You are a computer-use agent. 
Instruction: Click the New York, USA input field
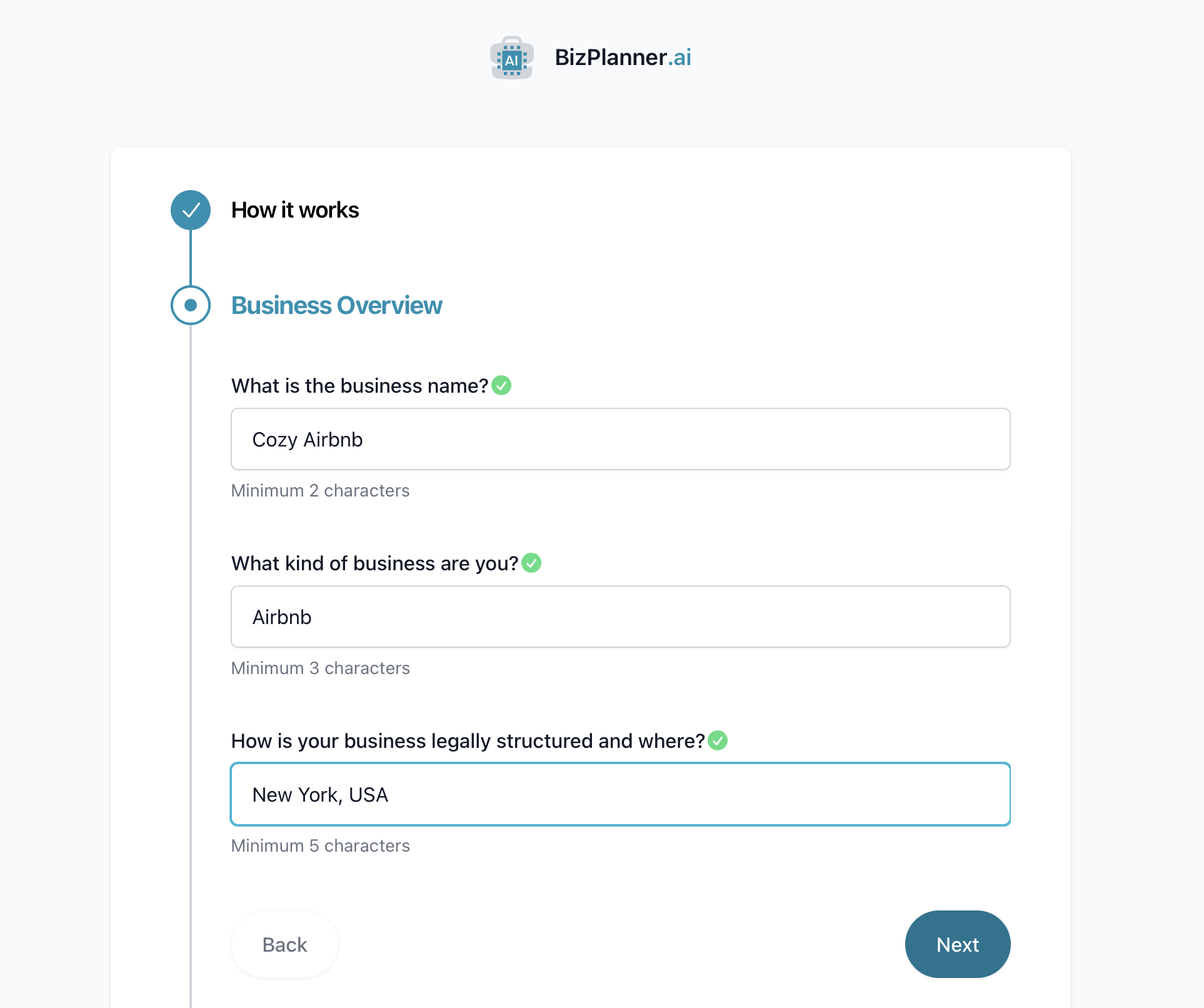(620, 794)
